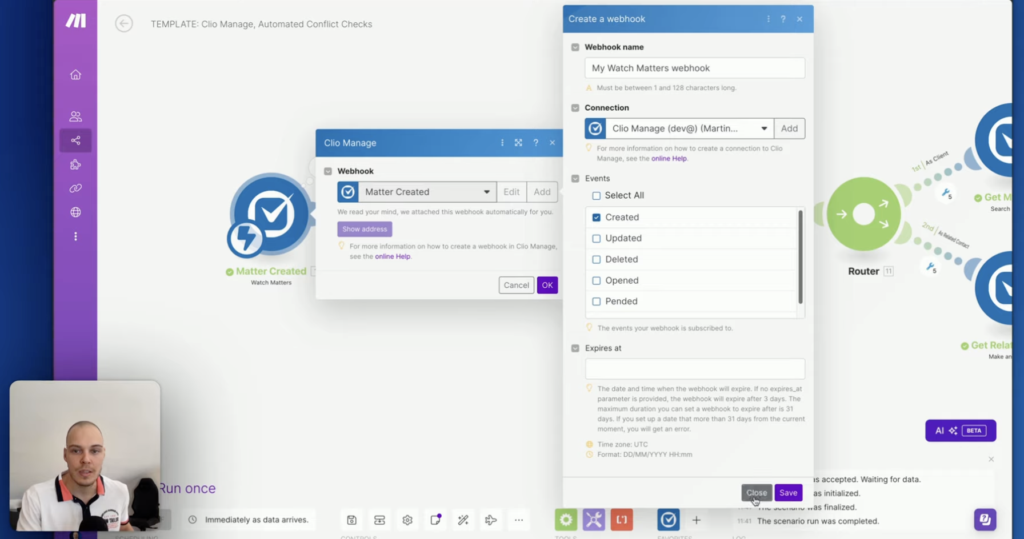This screenshot has height=539, width=1024.
Task: Click the notes icon in bottom toolbar
Action: [x=436, y=520]
